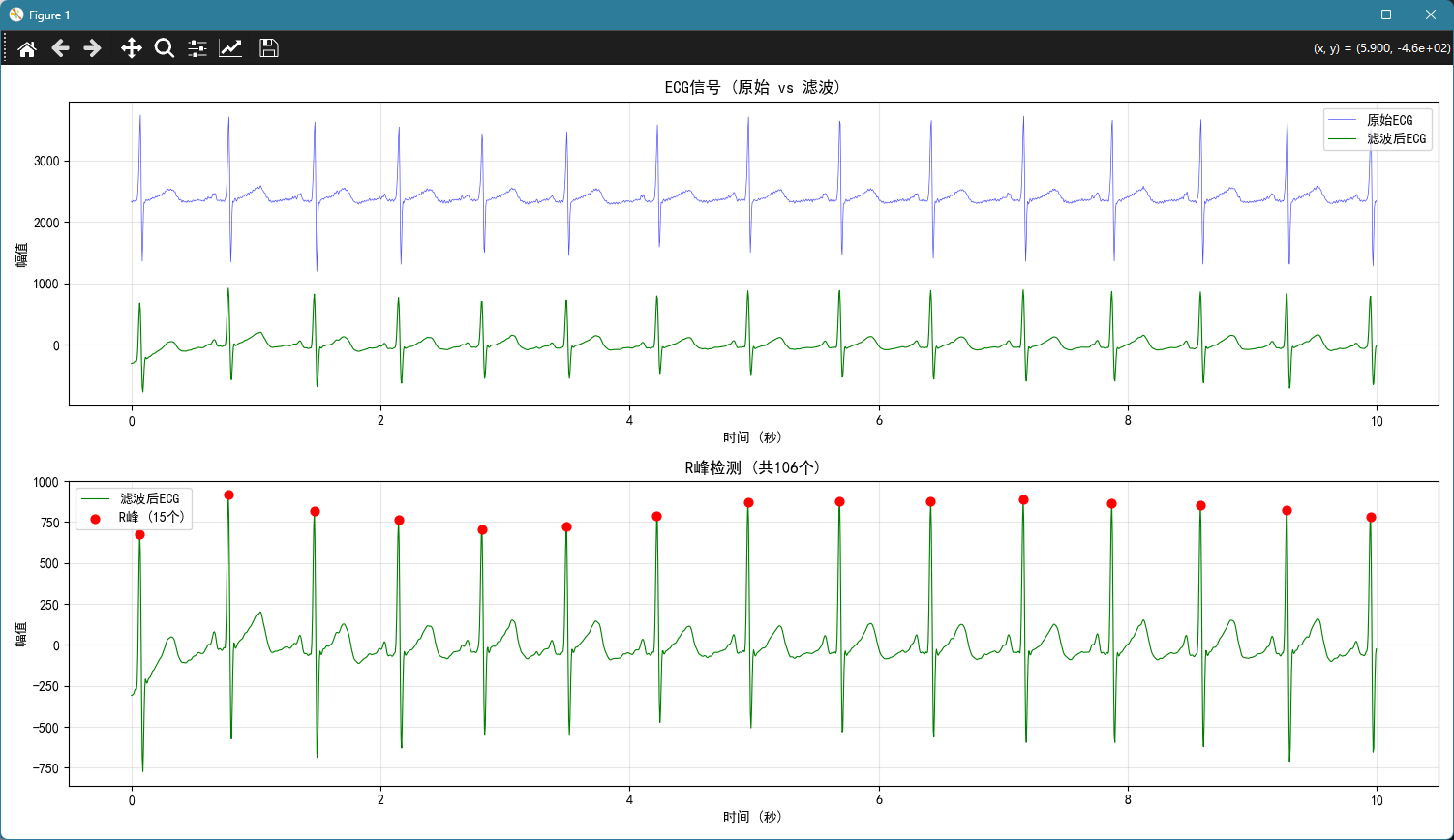The height and width of the screenshot is (840, 1454).
Task: Save the figure with floppy disk icon
Action: click(x=269, y=48)
